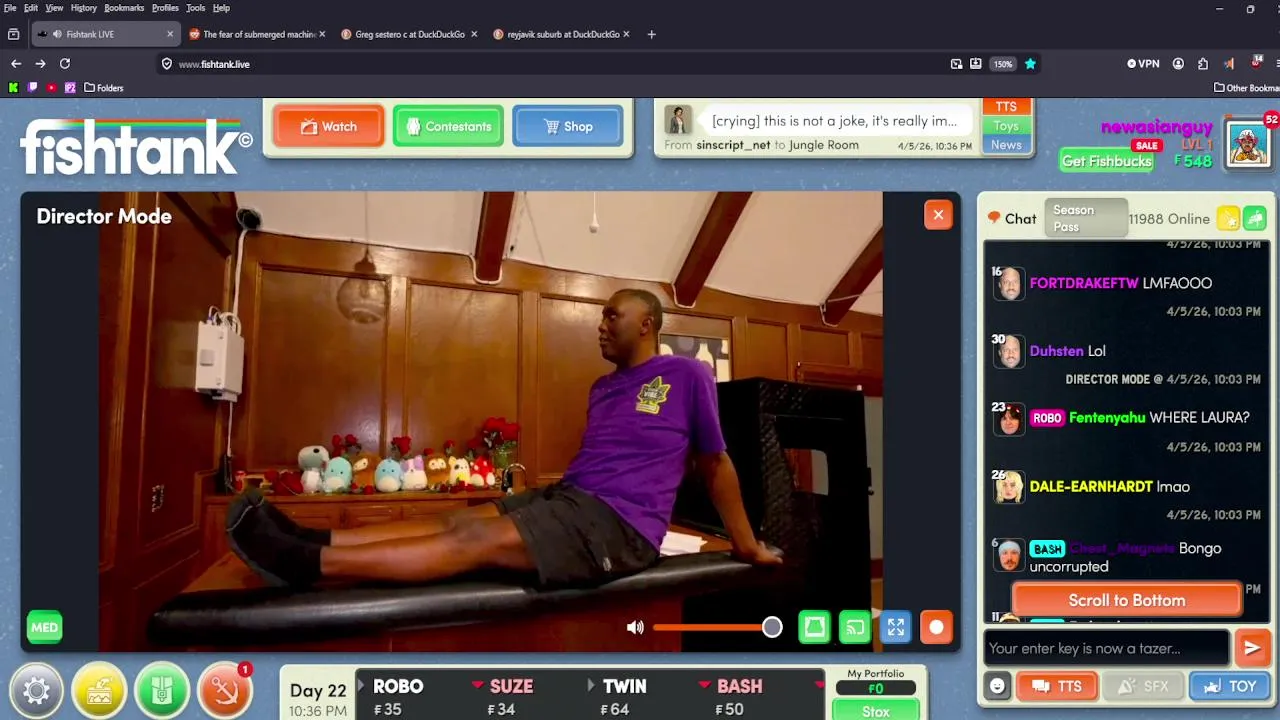The width and height of the screenshot is (1280, 720).
Task: Click the browser account icon
Action: click(1178, 63)
